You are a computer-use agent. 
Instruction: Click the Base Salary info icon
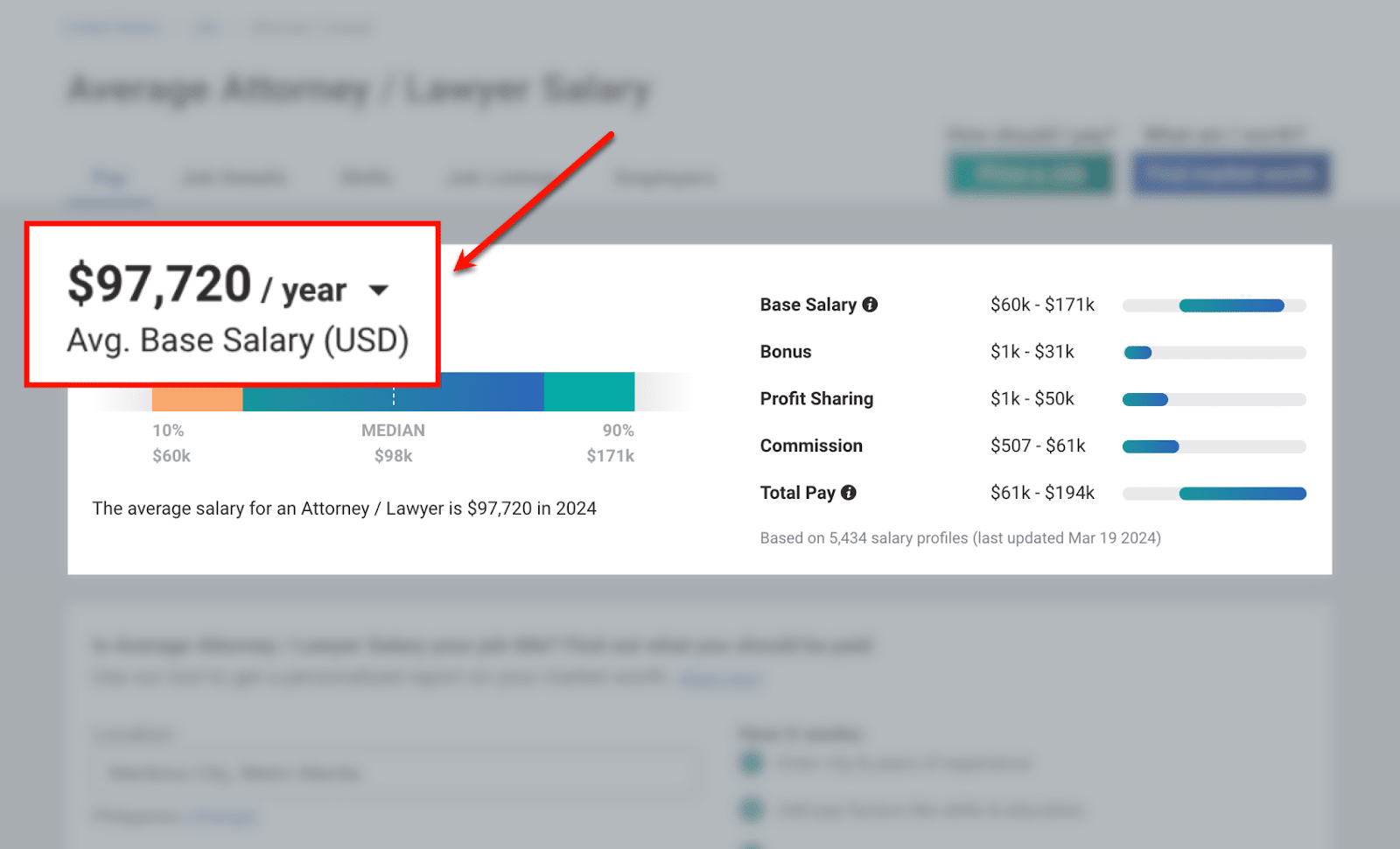[870, 305]
